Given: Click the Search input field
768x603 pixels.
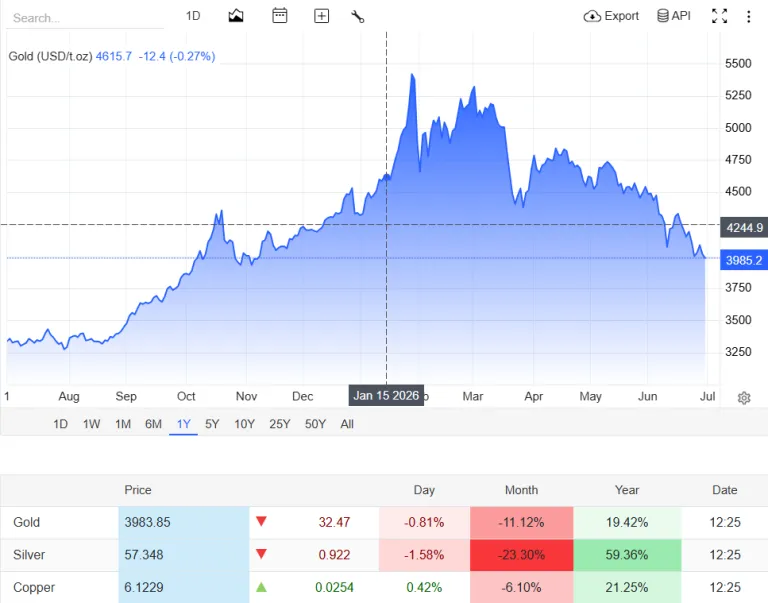Looking at the screenshot, I should pos(85,18).
